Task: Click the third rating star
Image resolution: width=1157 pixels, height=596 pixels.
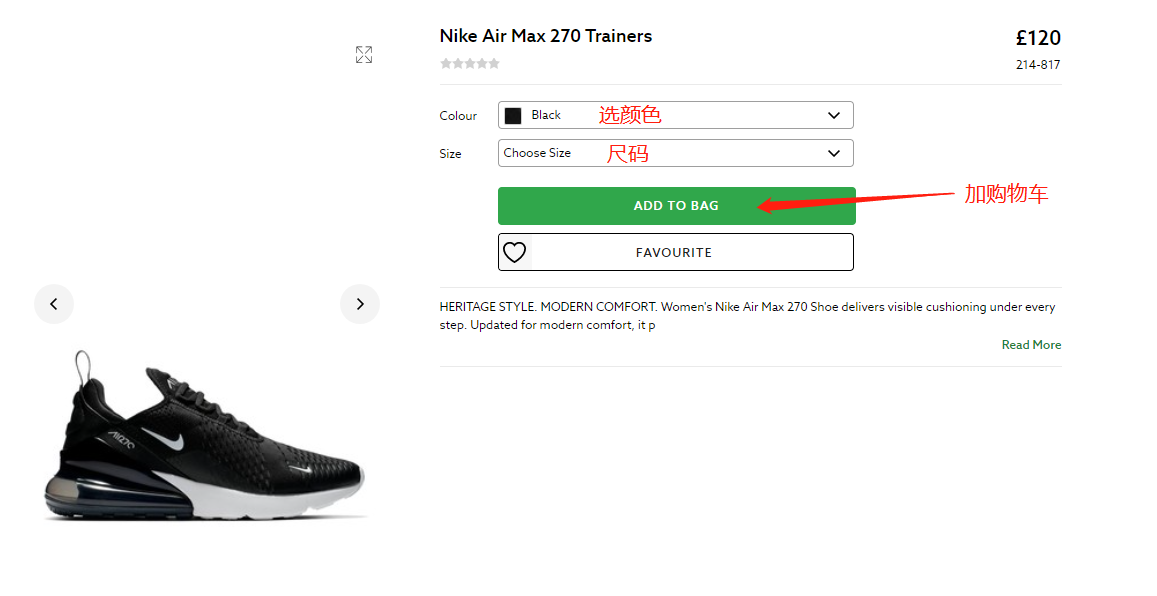Action: tap(470, 63)
